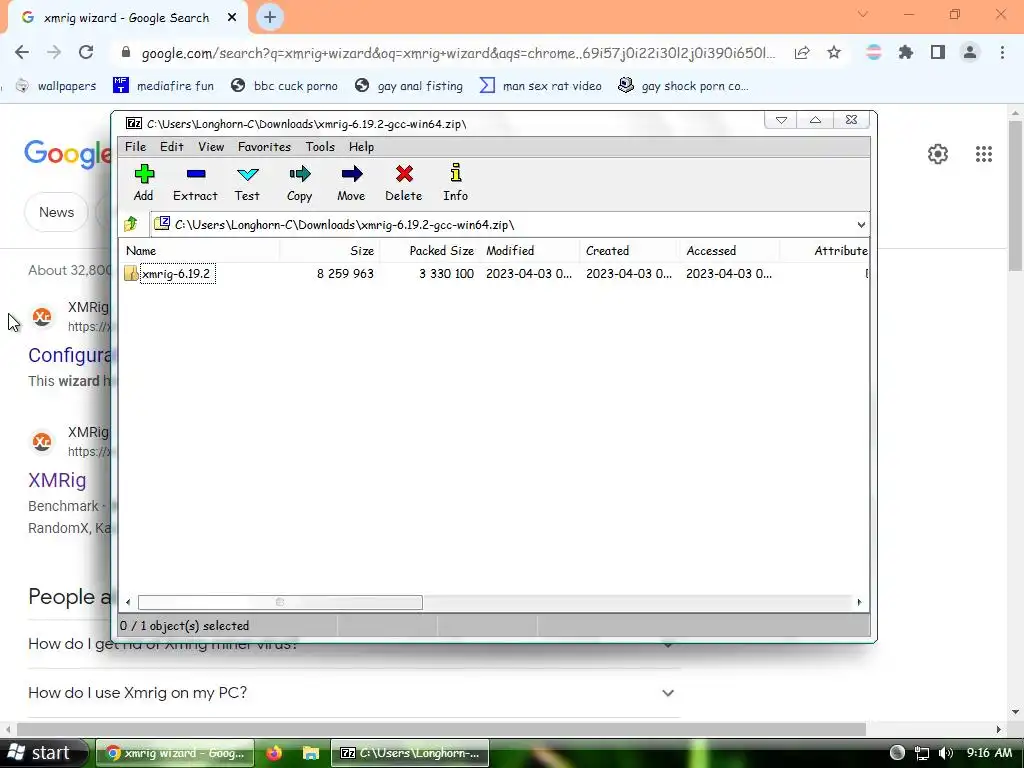Open the Google apps grid
Image resolution: width=1024 pixels, height=768 pixels.
click(x=984, y=154)
